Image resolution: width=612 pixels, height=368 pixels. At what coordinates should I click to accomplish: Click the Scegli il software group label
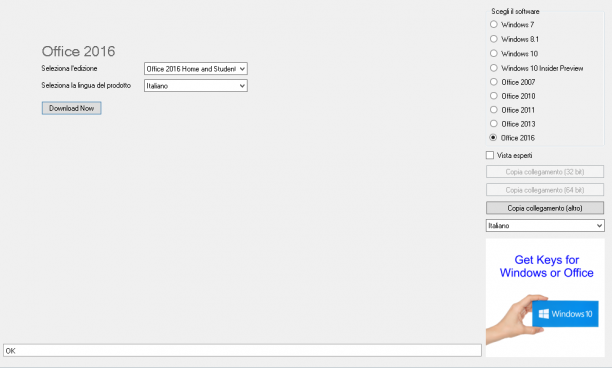(x=515, y=11)
